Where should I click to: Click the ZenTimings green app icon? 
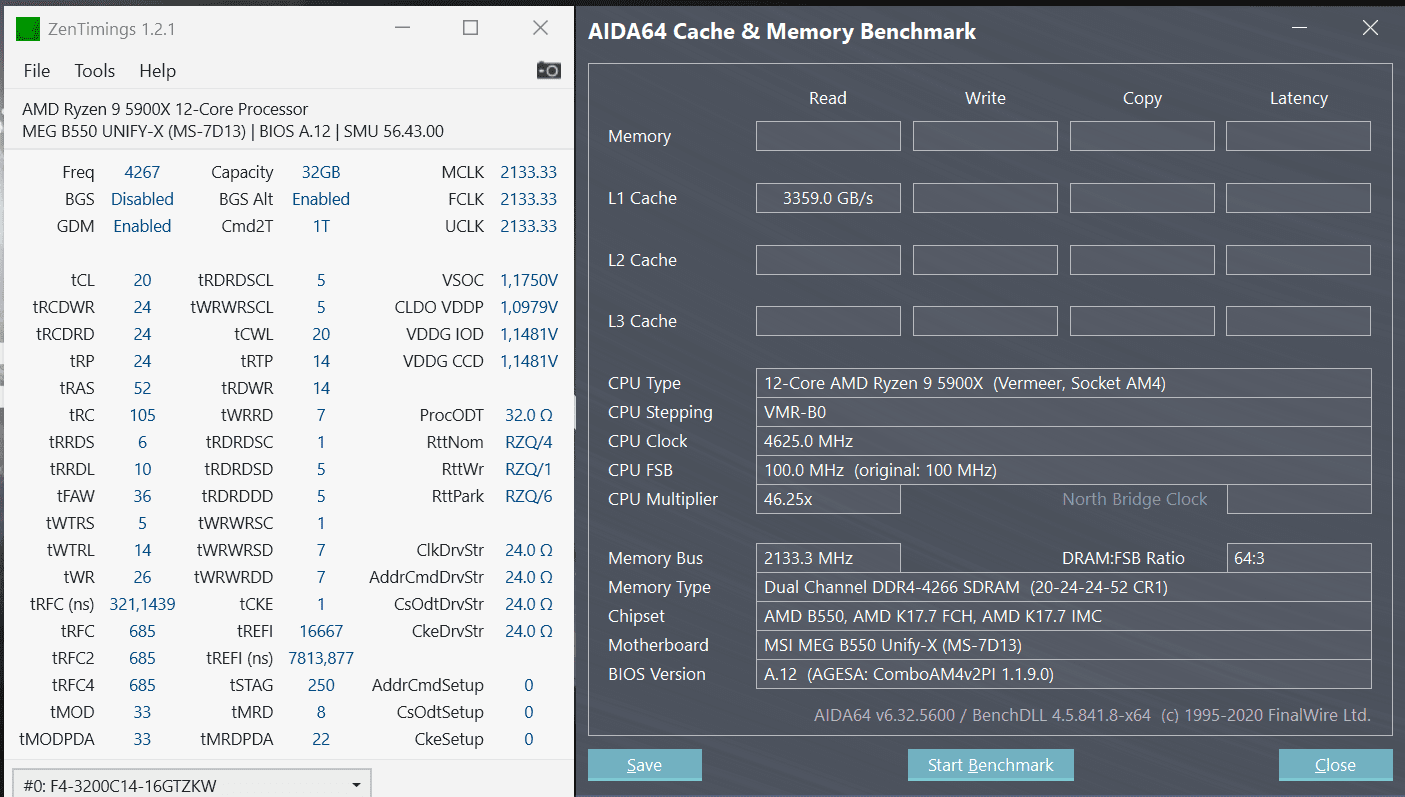click(x=28, y=29)
